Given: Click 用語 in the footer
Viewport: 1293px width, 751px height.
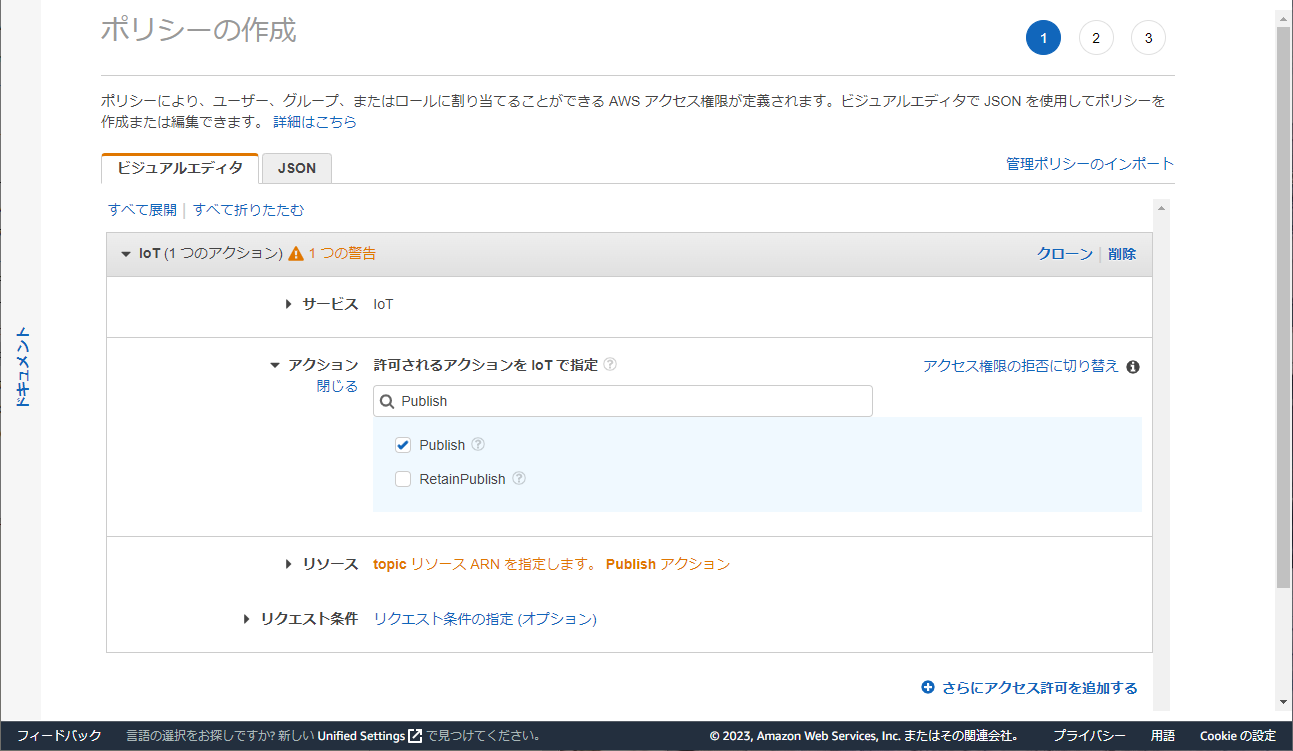Looking at the screenshot, I should [1163, 736].
